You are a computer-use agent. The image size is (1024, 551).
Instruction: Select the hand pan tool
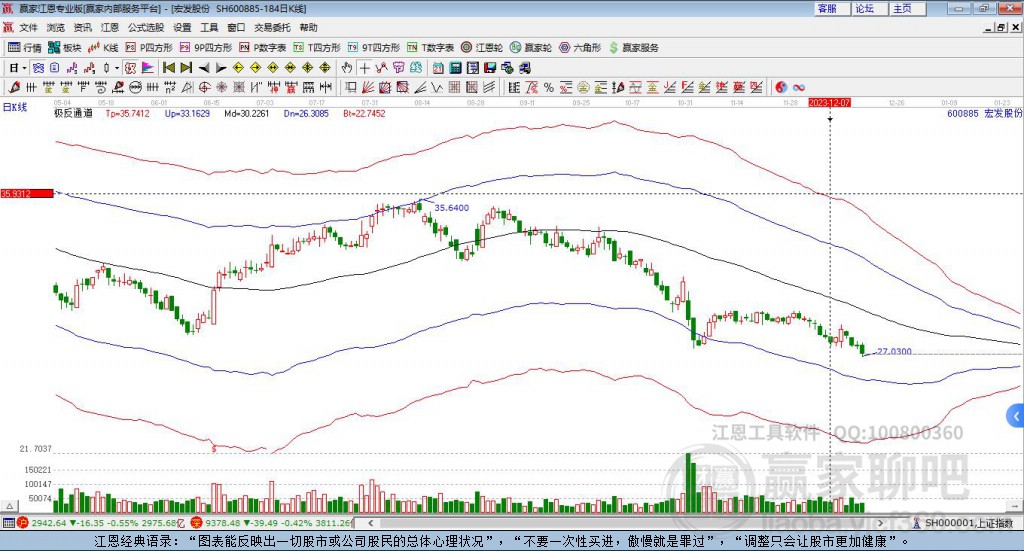(x=347, y=68)
